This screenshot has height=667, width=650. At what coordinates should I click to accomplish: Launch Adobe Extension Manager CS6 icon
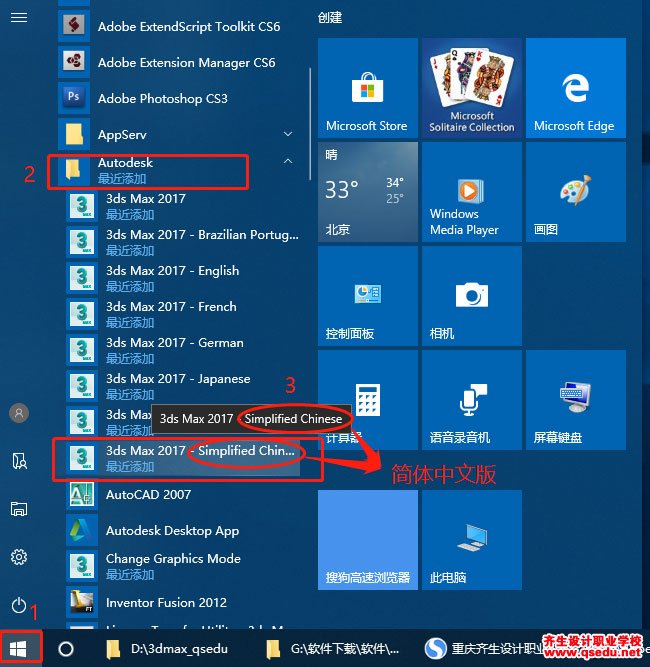coord(74,62)
